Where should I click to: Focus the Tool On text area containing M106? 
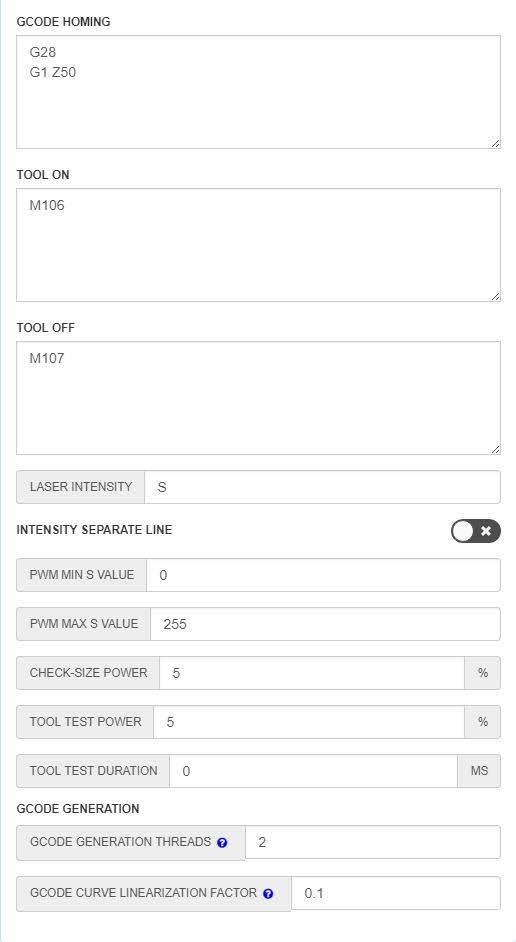(258, 245)
